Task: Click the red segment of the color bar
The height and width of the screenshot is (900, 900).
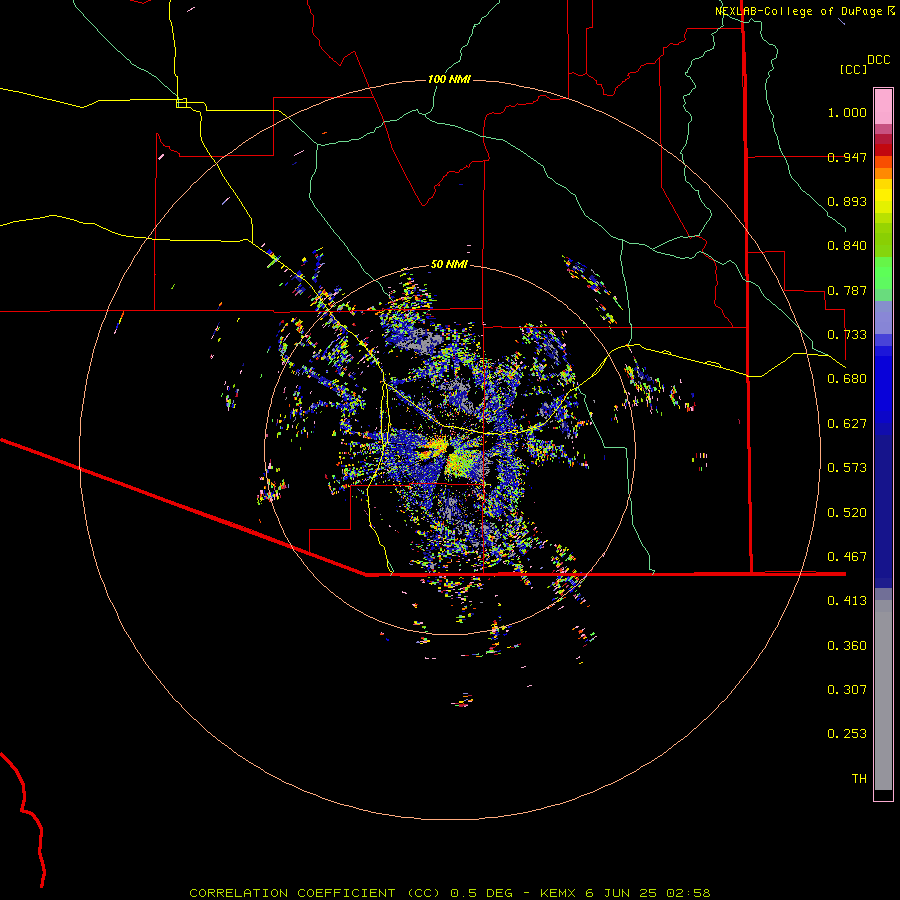Action: coord(883,150)
